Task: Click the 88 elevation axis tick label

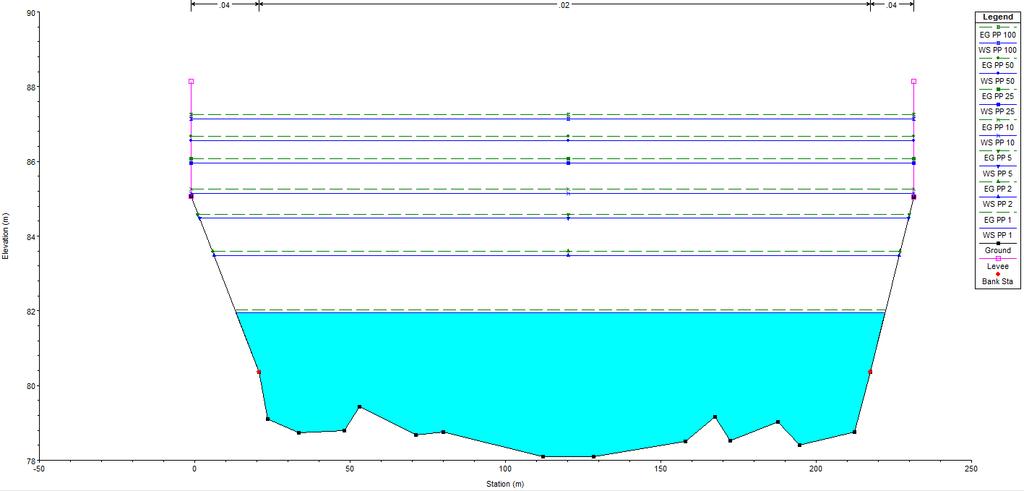Action: [x=29, y=87]
